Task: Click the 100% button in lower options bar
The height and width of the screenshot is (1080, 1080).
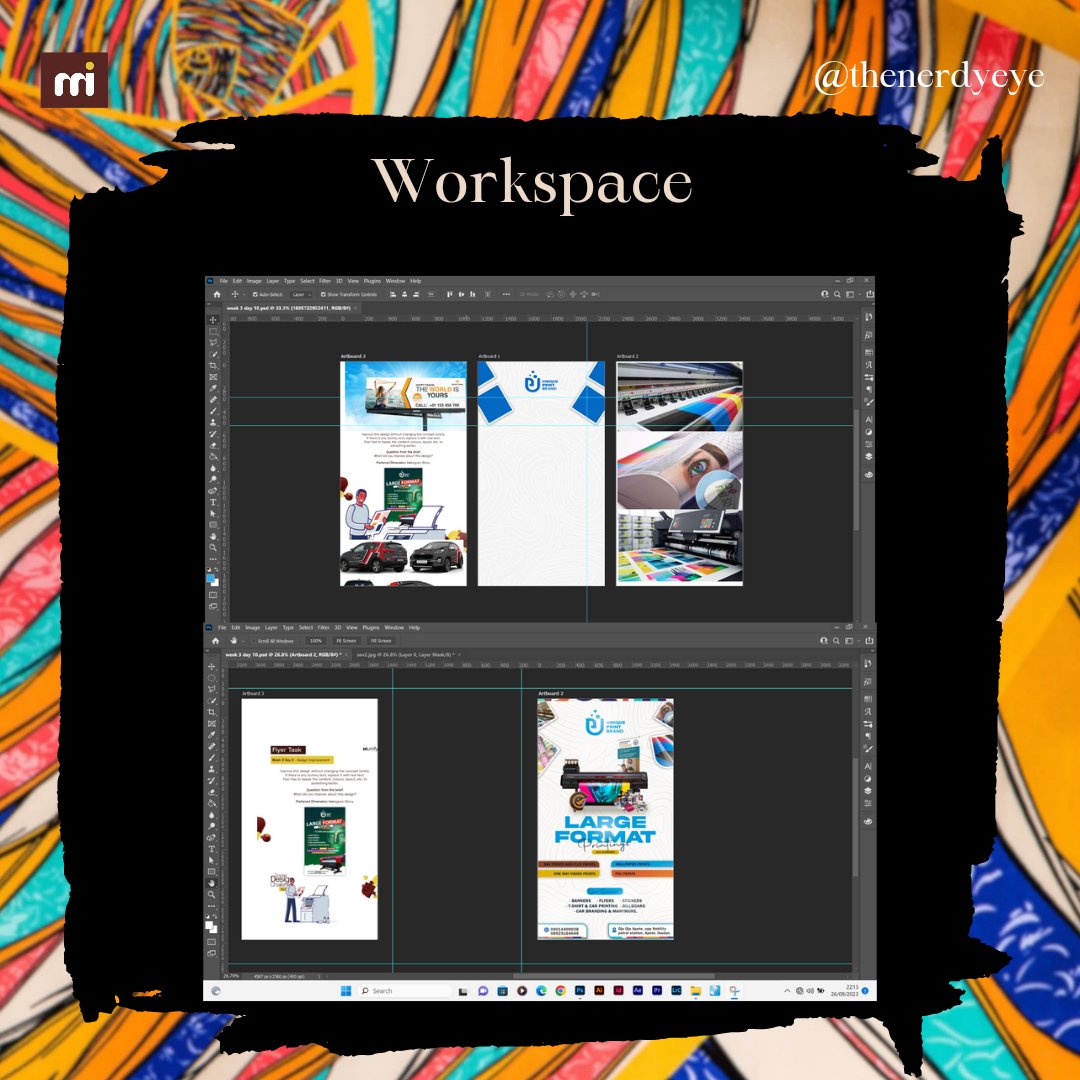Action: coord(315,641)
